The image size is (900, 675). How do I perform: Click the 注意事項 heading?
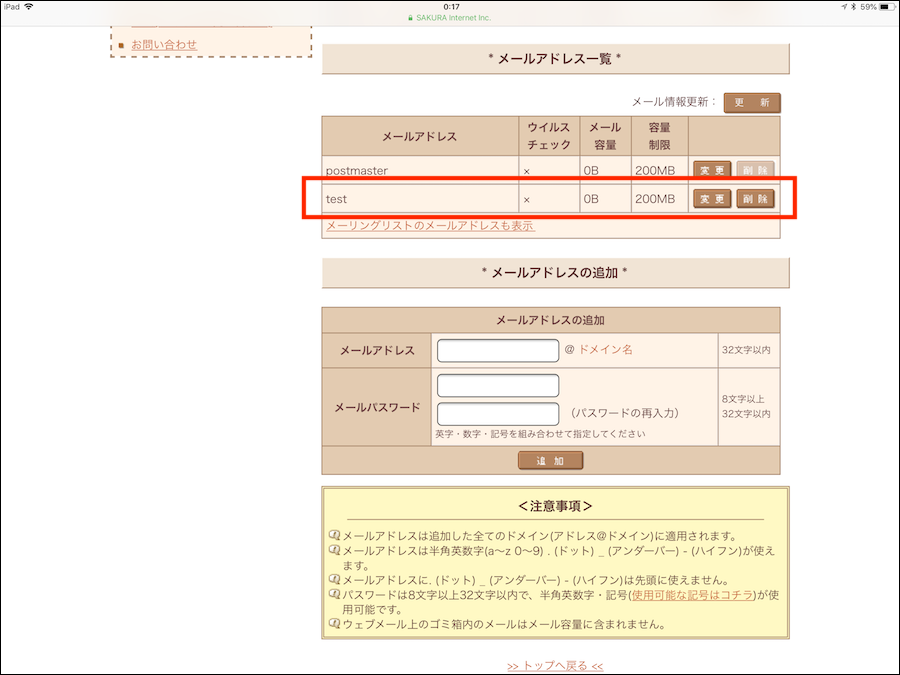(x=555, y=506)
